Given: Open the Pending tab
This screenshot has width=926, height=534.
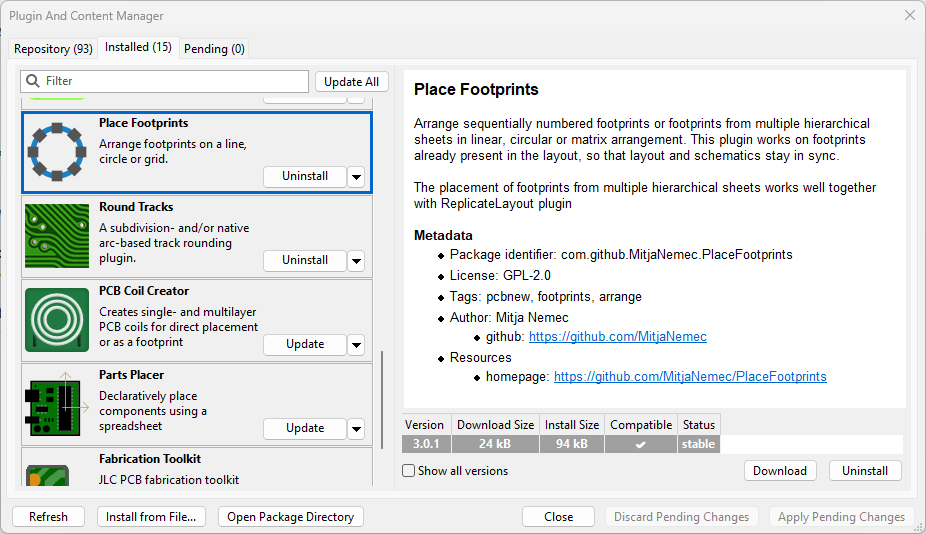Looking at the screenshot, I should pyautogui.click(x=214, y=48).
